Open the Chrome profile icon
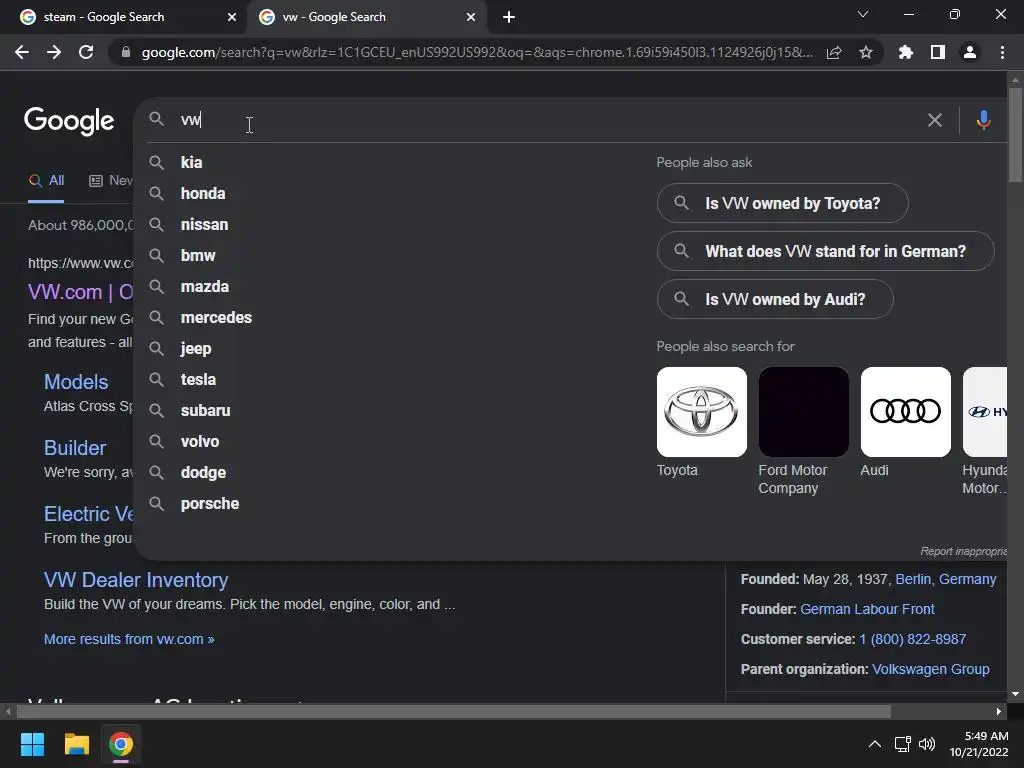The image size is (1024, 768). [x=970, y=52]
